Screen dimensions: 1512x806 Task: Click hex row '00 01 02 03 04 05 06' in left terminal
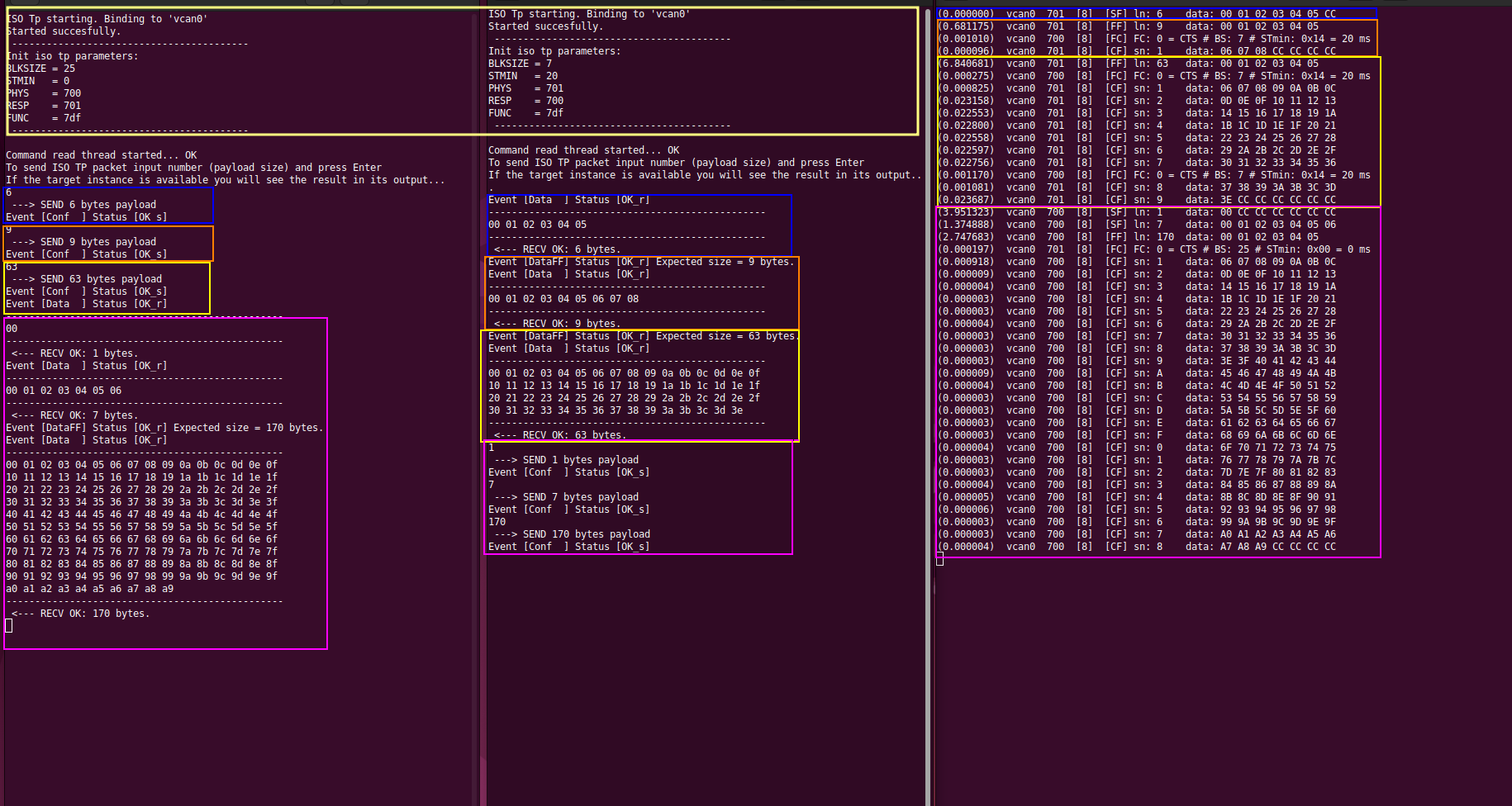[x=64, y=391]
